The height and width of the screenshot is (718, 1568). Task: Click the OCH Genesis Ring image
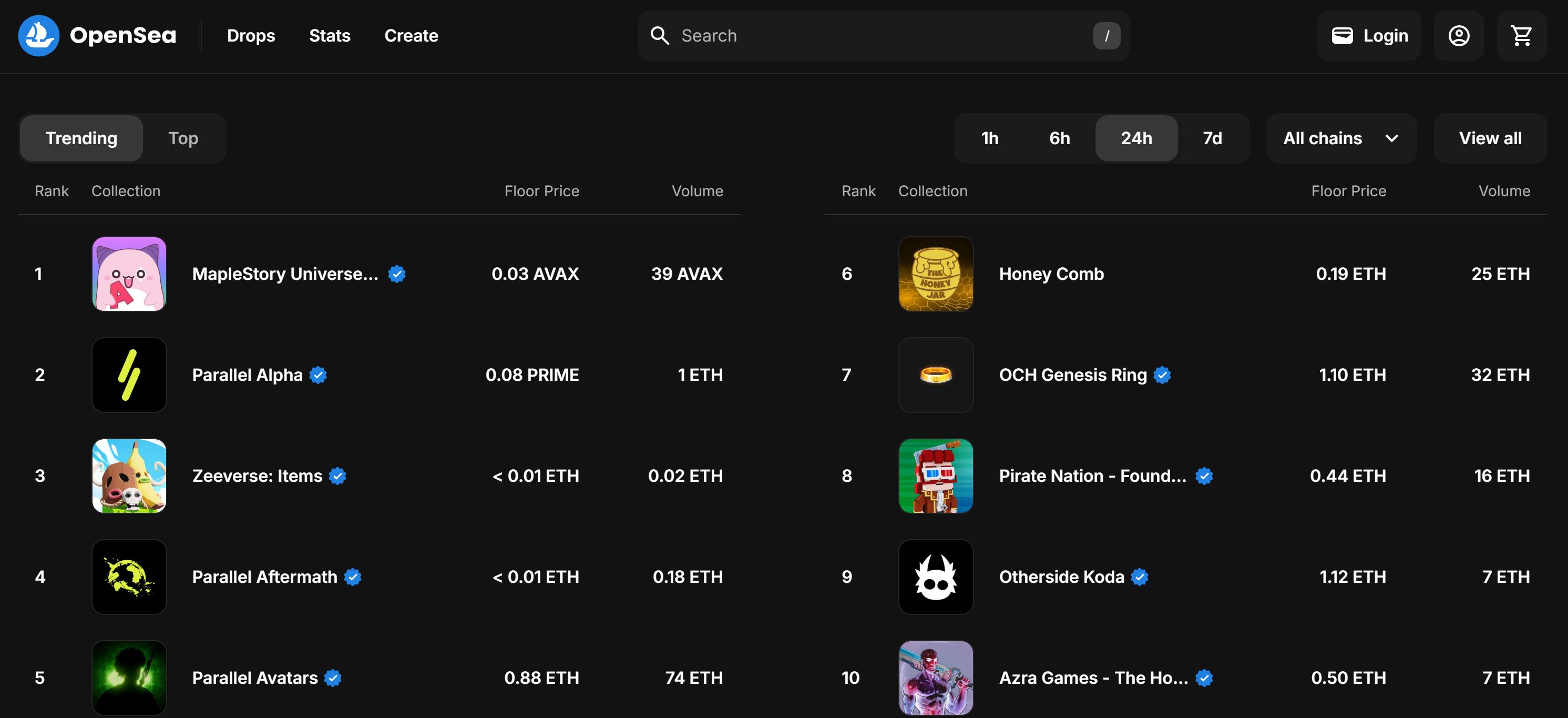(x=936, y=375)
